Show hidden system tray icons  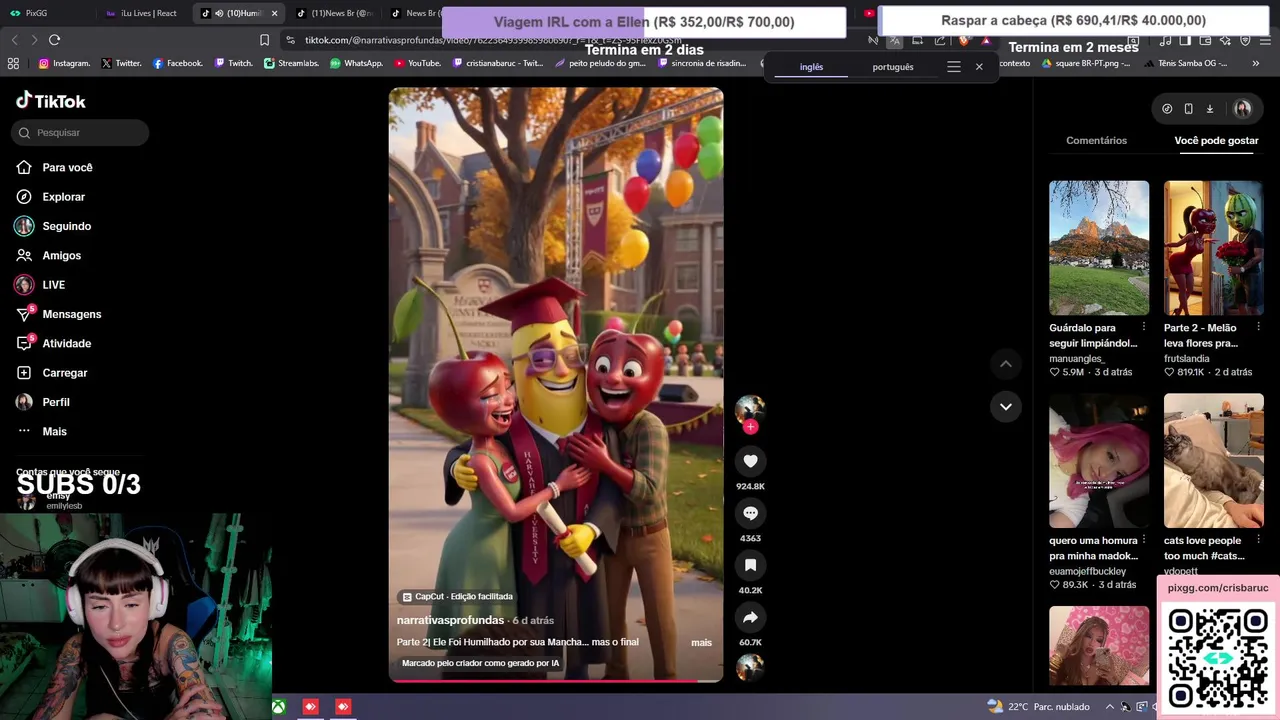click(1109, 707)
